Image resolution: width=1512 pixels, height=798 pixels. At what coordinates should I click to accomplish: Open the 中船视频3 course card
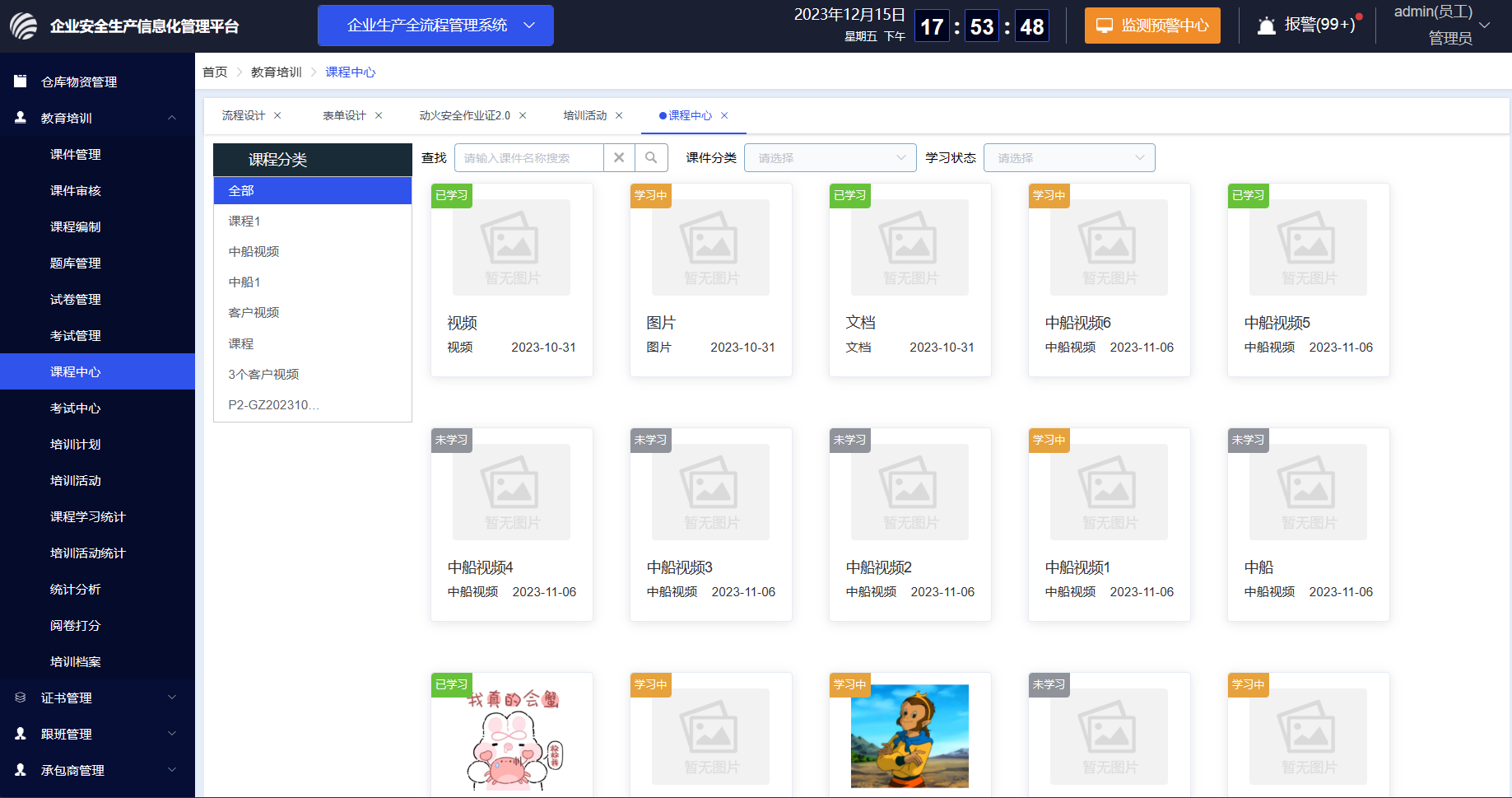click(711, 525)
